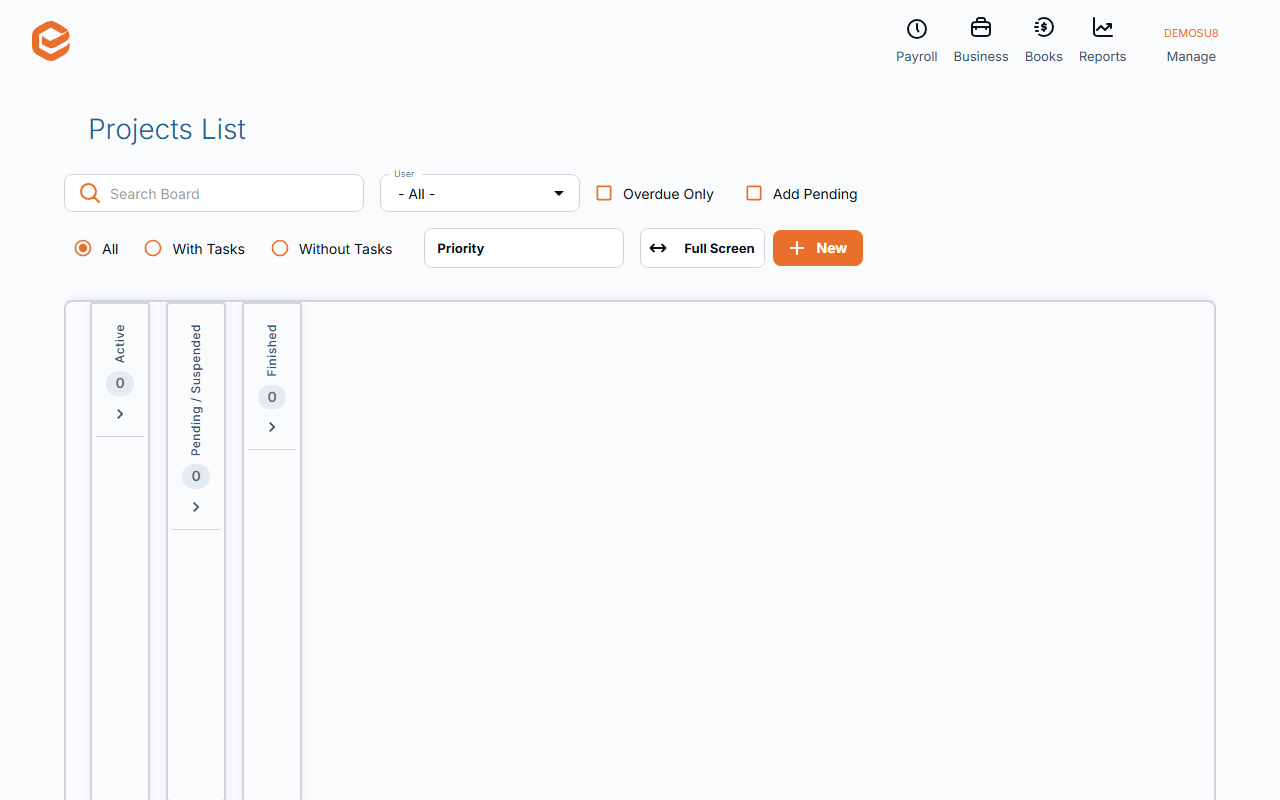Click the DEMOSU8 account name
The width and height of the screenshot is (1280, 800).
pyautogui.click(x=1191, y=33)
